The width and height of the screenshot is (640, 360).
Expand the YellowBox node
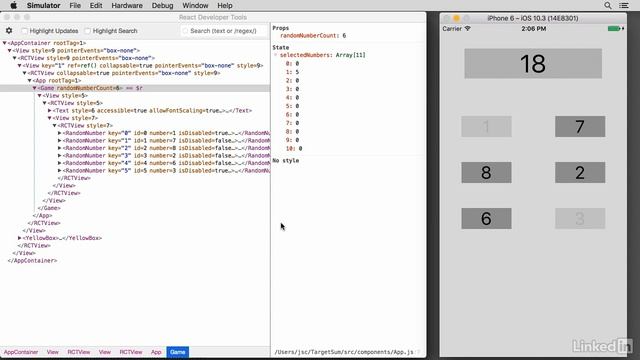(x=19, y=238)
